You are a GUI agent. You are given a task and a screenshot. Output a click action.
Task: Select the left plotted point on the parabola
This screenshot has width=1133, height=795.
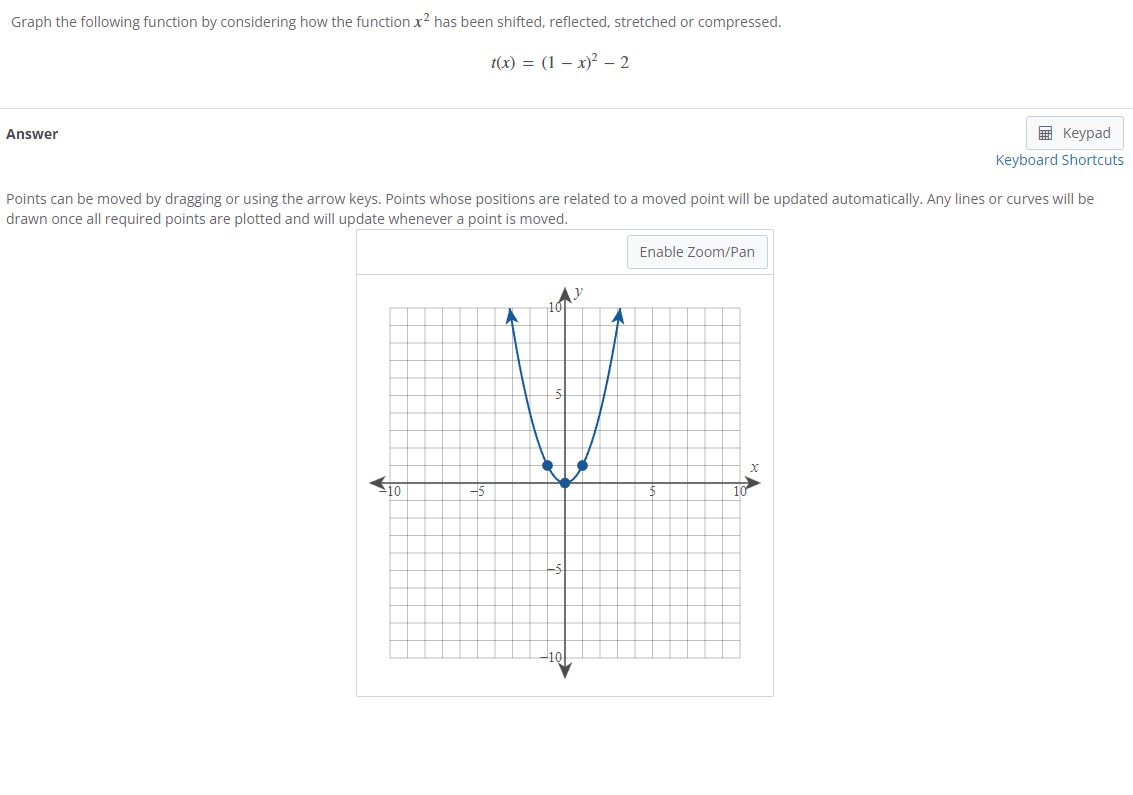point(547,465)
